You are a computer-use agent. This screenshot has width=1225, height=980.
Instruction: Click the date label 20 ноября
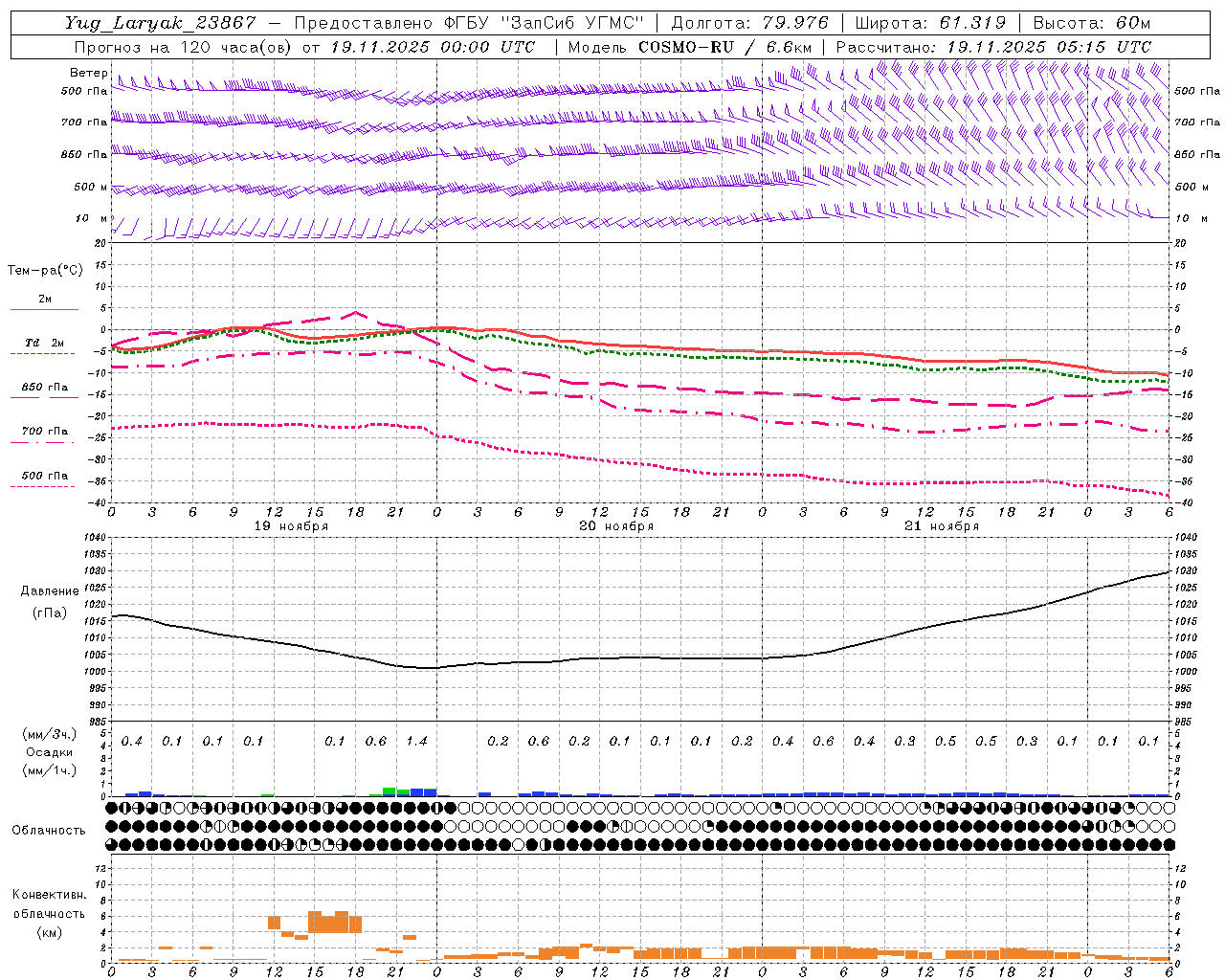(x=616, y=526)
